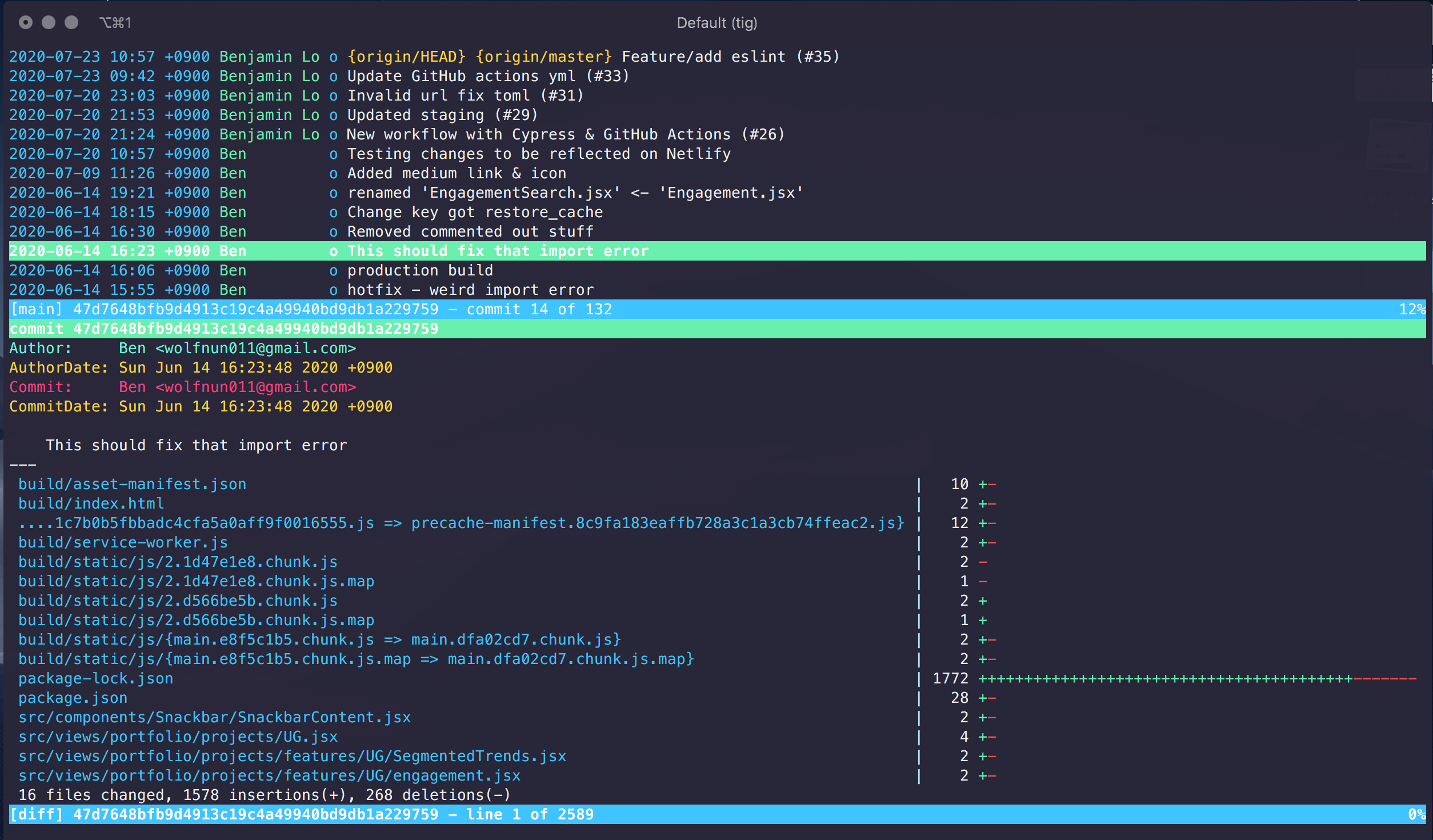Select the 'production build' commit row
Screen dimensions: 1433x840
(x=420, y=270)
